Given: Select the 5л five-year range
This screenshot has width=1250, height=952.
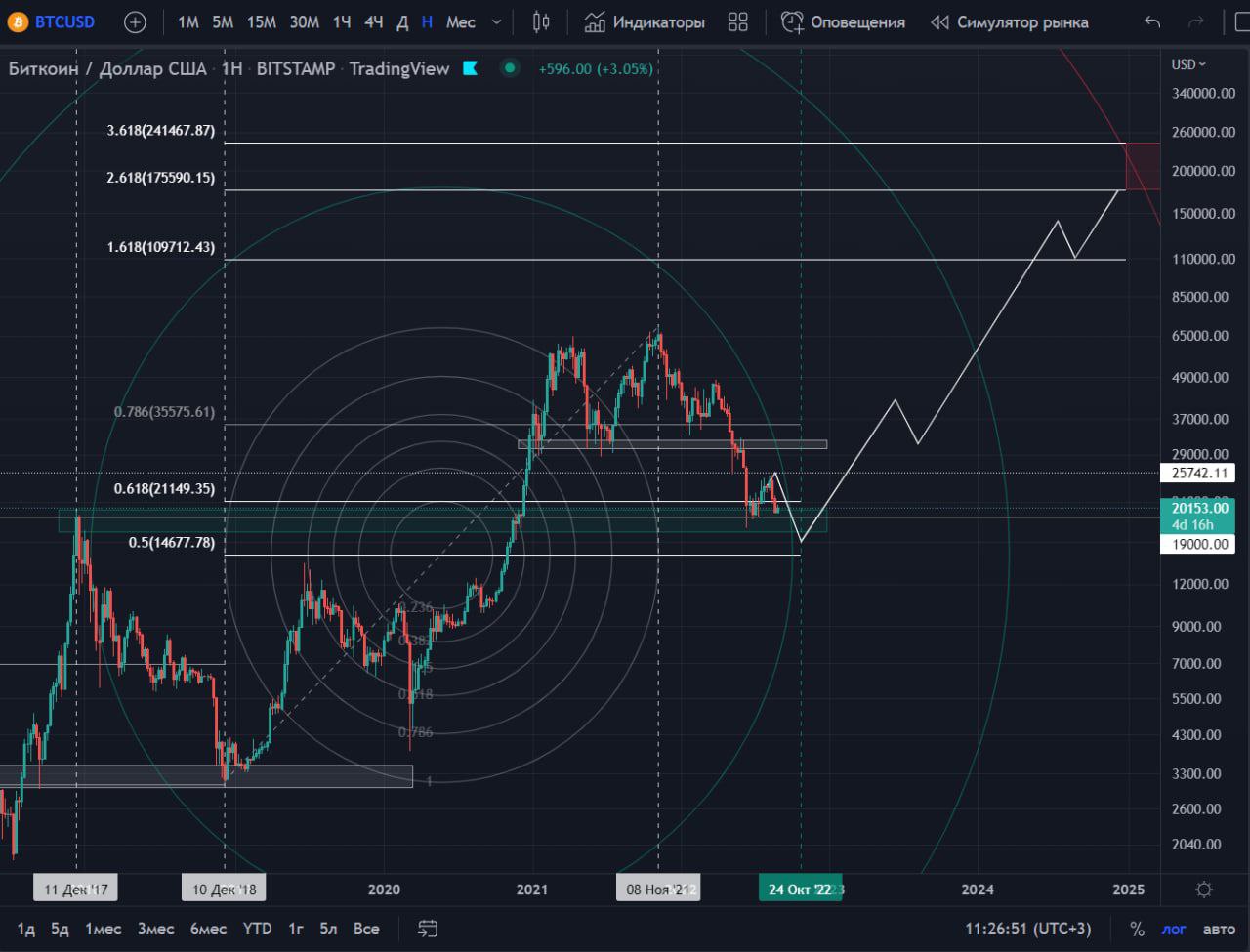Looking at the screenshot, I should point(328,929).
